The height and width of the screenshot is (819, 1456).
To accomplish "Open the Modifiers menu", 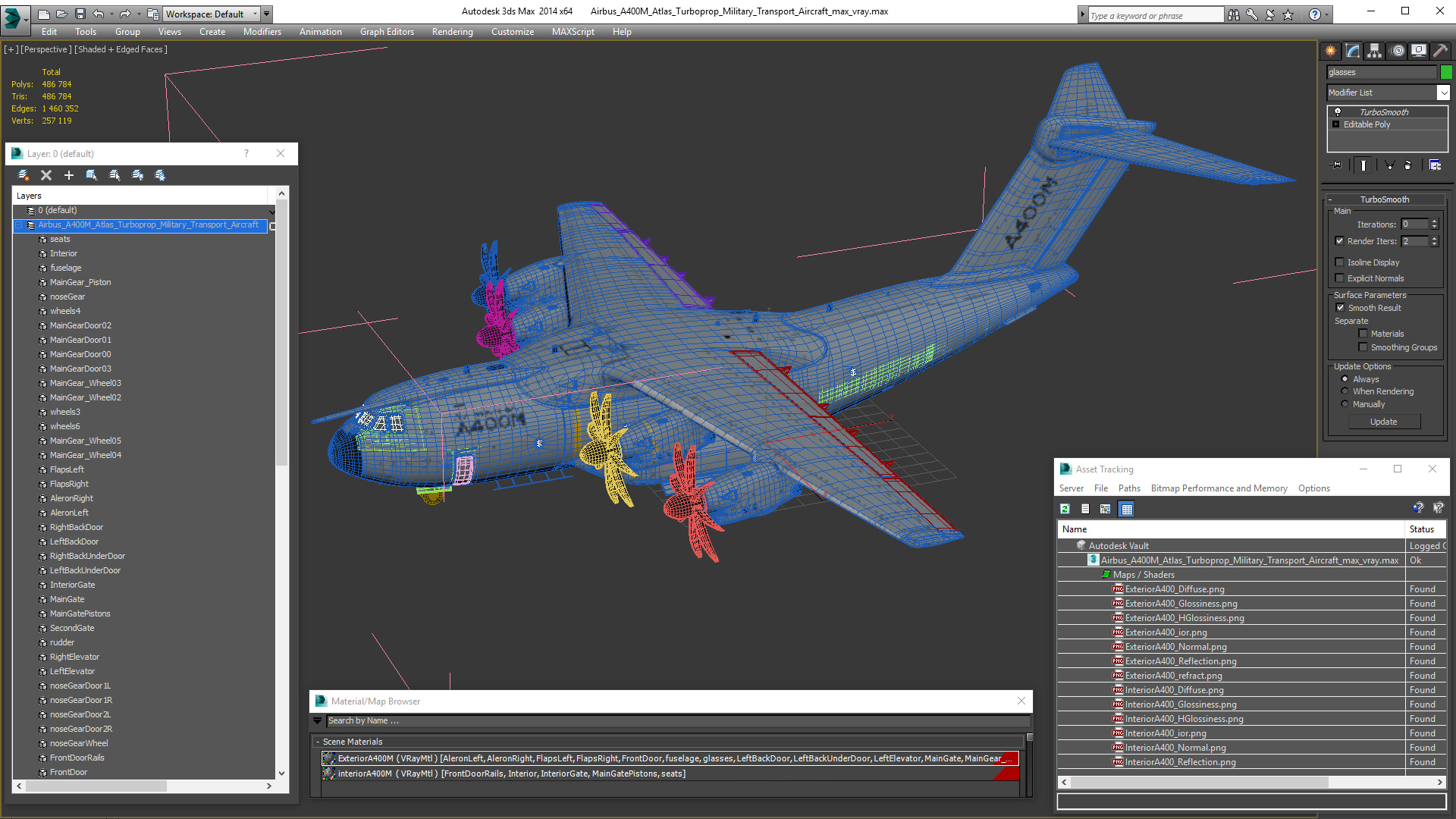I will 262,32.
